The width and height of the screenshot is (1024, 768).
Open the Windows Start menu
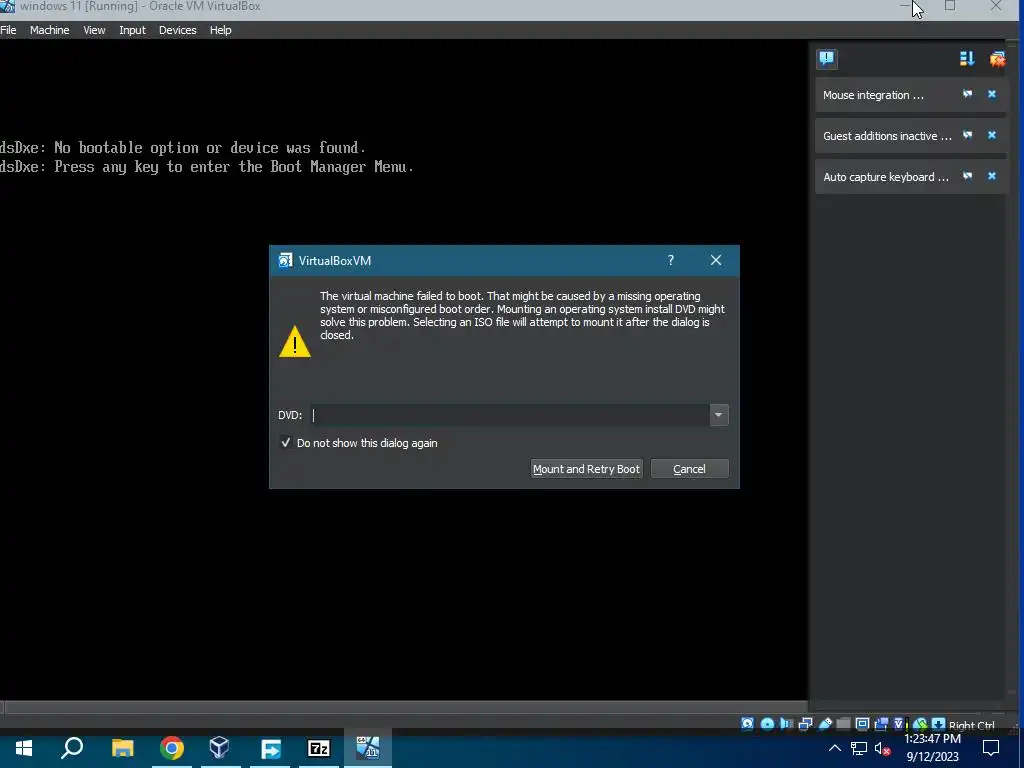tap(24, 748)
